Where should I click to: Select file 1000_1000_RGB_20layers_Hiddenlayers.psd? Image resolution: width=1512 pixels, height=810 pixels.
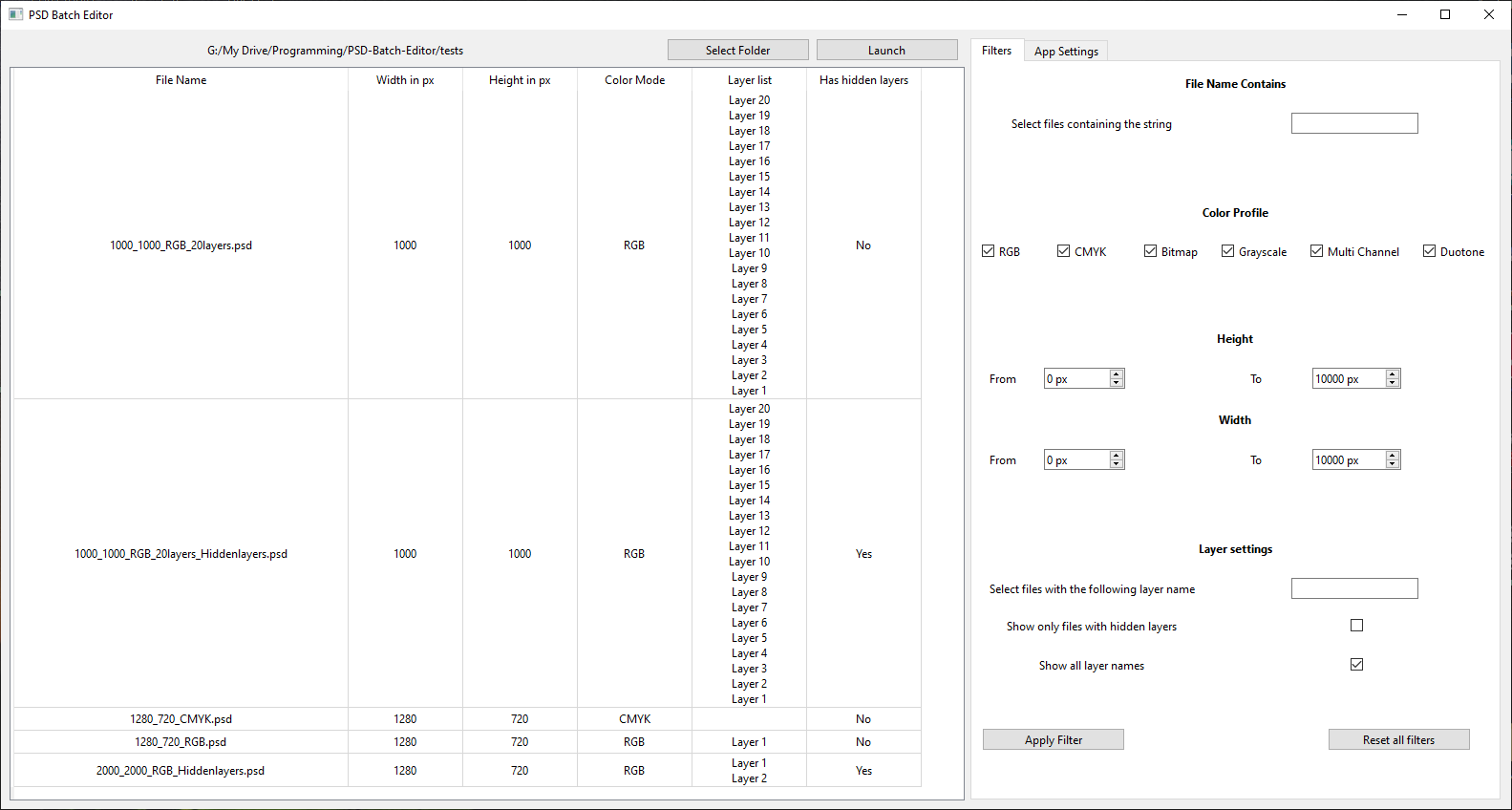click(x=181, y=554)
